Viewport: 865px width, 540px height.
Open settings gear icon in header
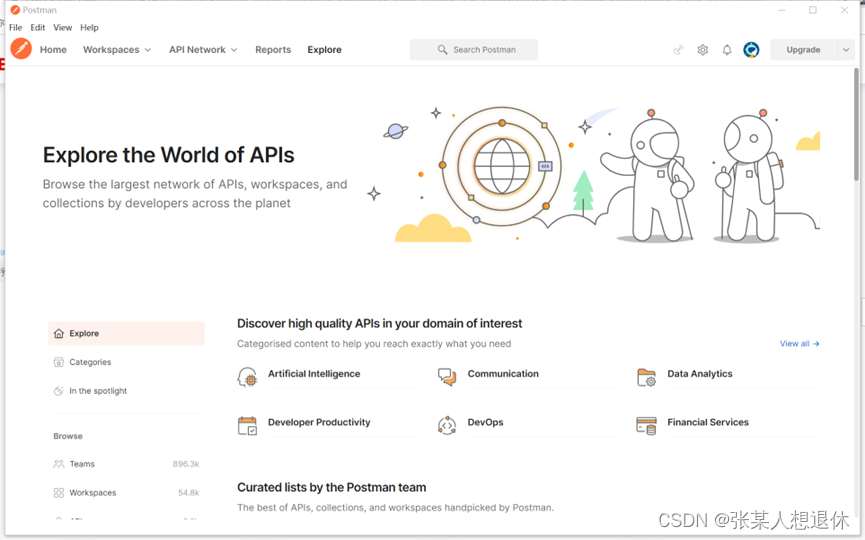click(x=703, y=50)
